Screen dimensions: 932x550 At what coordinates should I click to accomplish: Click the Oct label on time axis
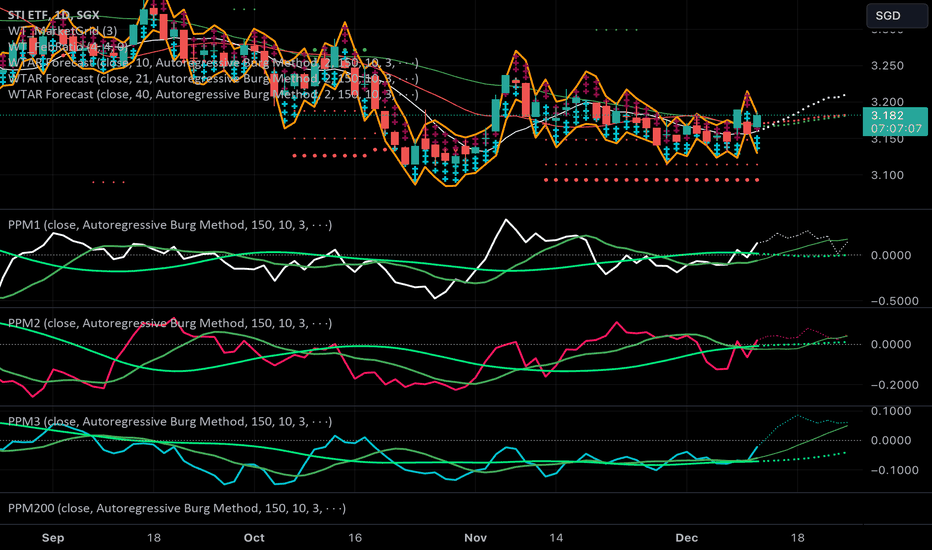point(254,538)
